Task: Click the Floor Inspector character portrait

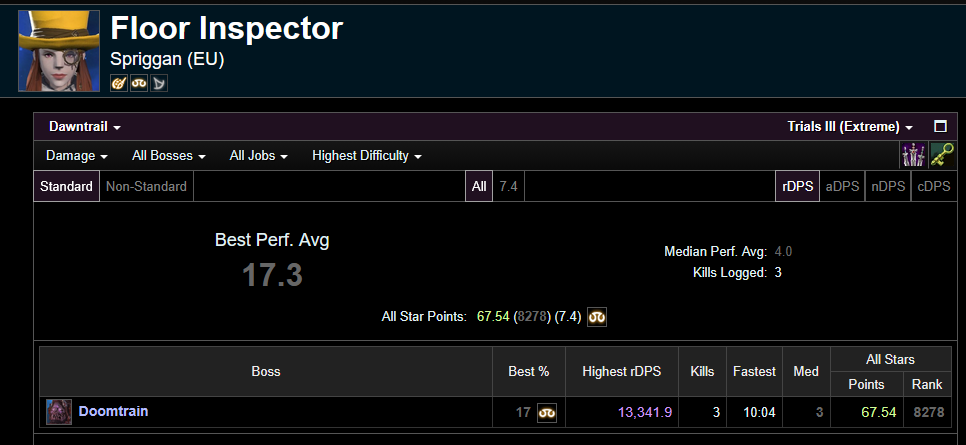Action: coord(59,51)
